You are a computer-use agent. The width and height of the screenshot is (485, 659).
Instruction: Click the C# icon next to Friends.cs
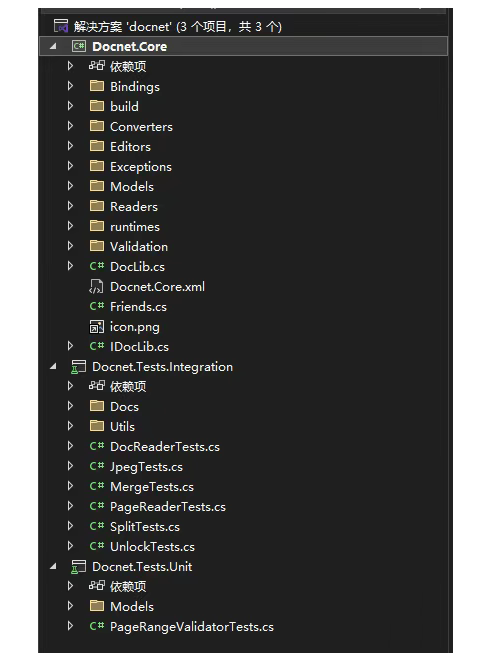pyautogui.click(x=96, y=306)
